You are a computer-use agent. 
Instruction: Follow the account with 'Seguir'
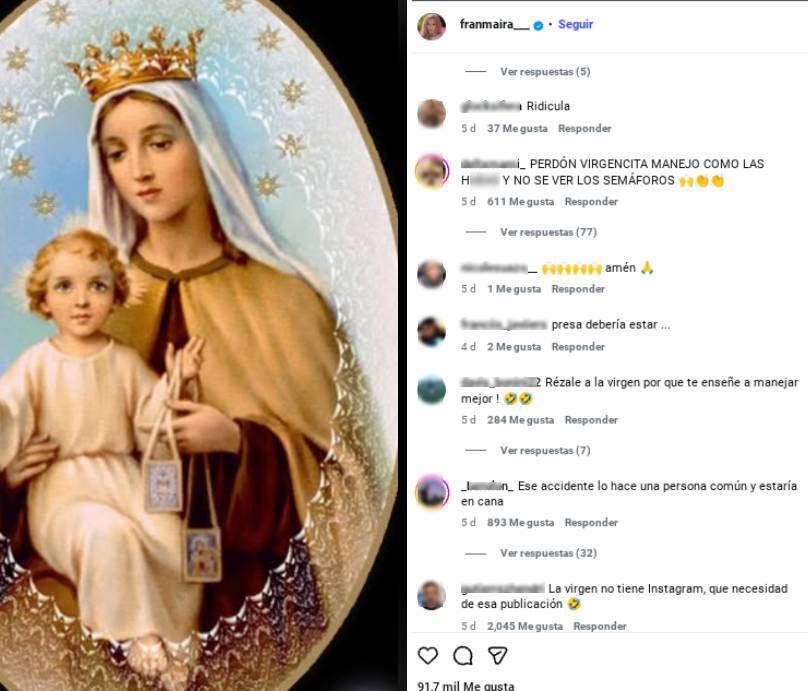pos(576,25)
